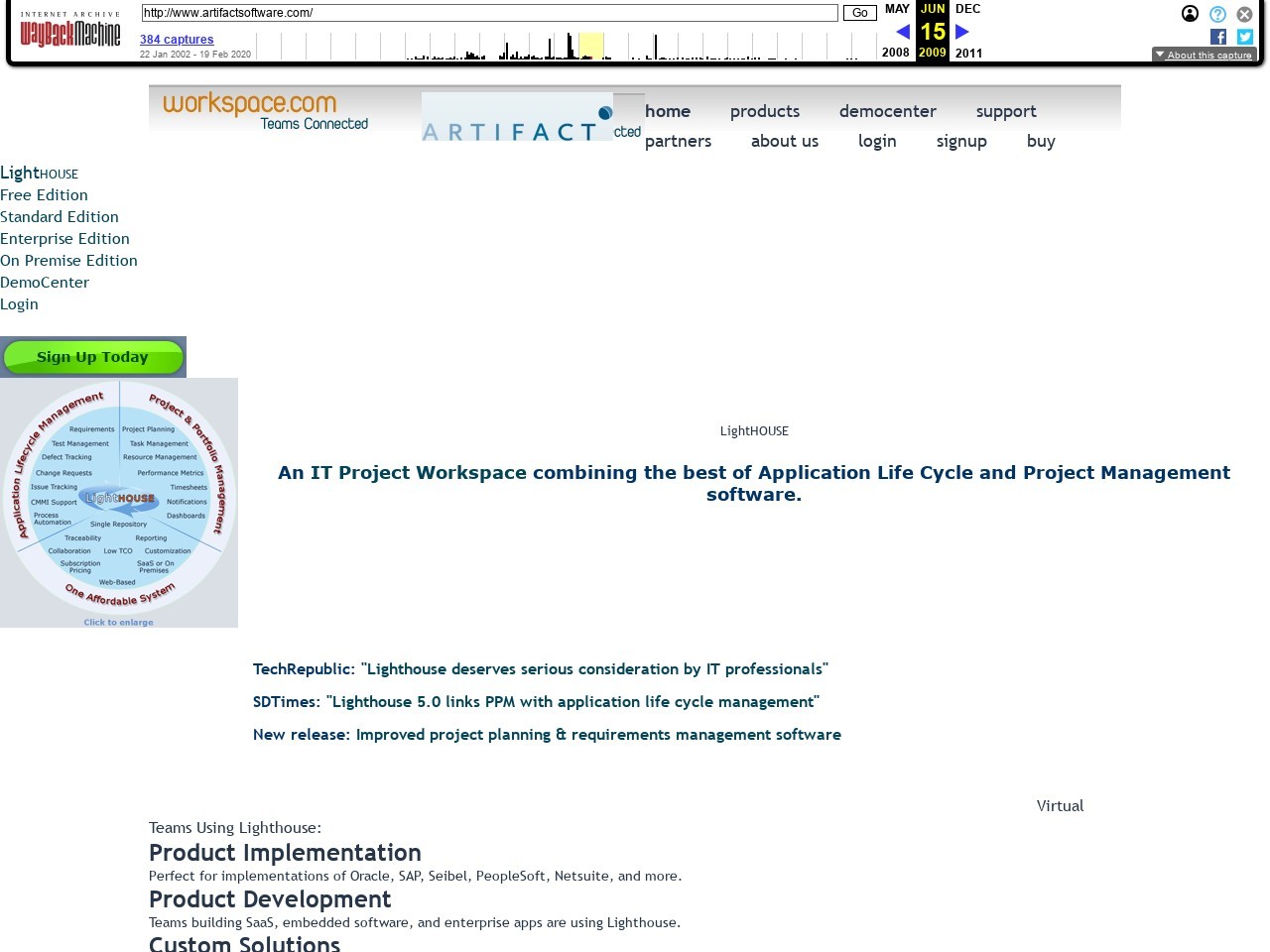This screenshot has height=952, width=1270.
Task: Open the 384 captures link
Action: coord(177,40)
